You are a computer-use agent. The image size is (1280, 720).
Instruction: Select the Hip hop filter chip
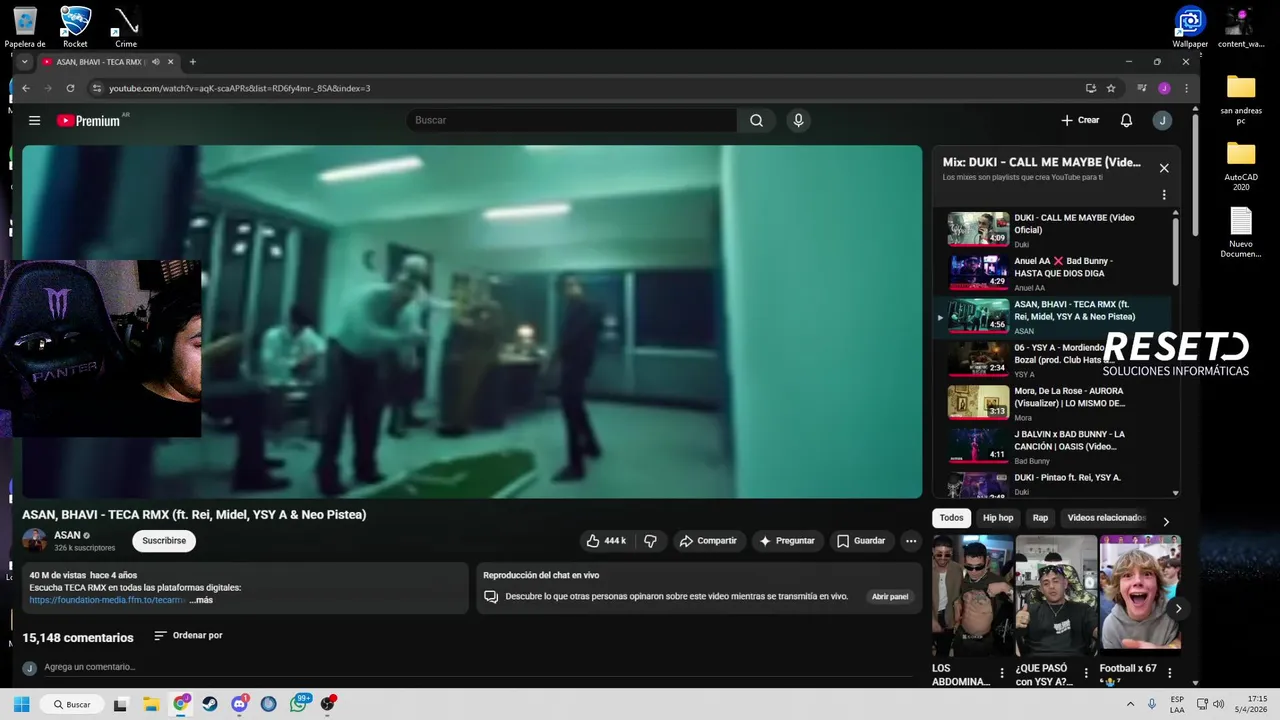[x=998, y=518]
